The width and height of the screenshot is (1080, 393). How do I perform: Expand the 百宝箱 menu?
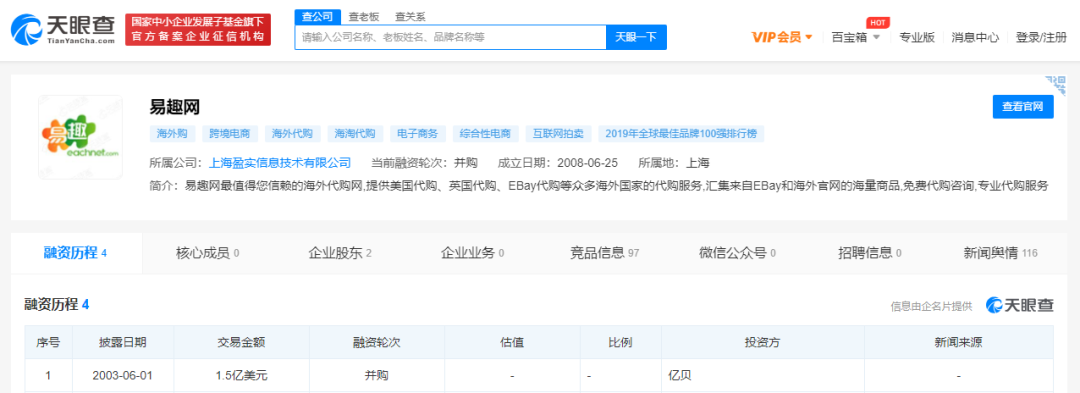[x=855, y=37]
